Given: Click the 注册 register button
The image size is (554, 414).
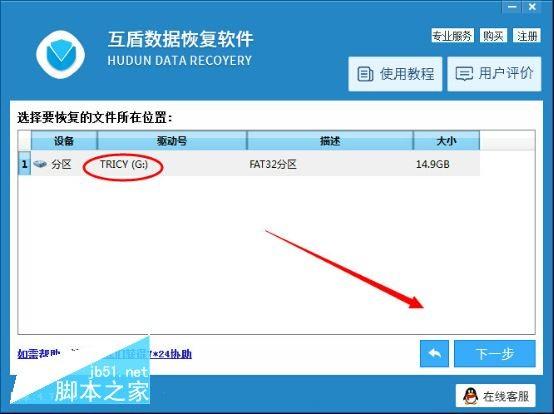Looking at the screenshot, I should pyautogui.click(x=527, y=36).
